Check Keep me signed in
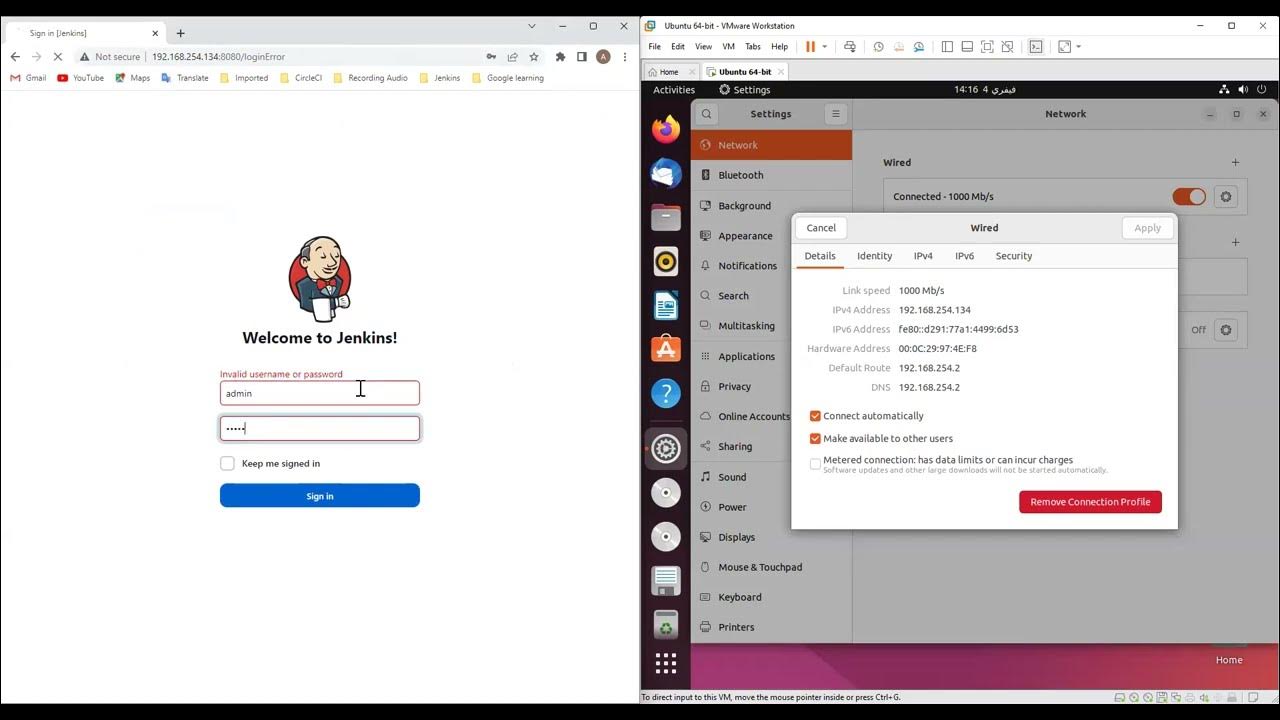The height and width of the screenshot is (720, 1280). (x=227, y=463)
